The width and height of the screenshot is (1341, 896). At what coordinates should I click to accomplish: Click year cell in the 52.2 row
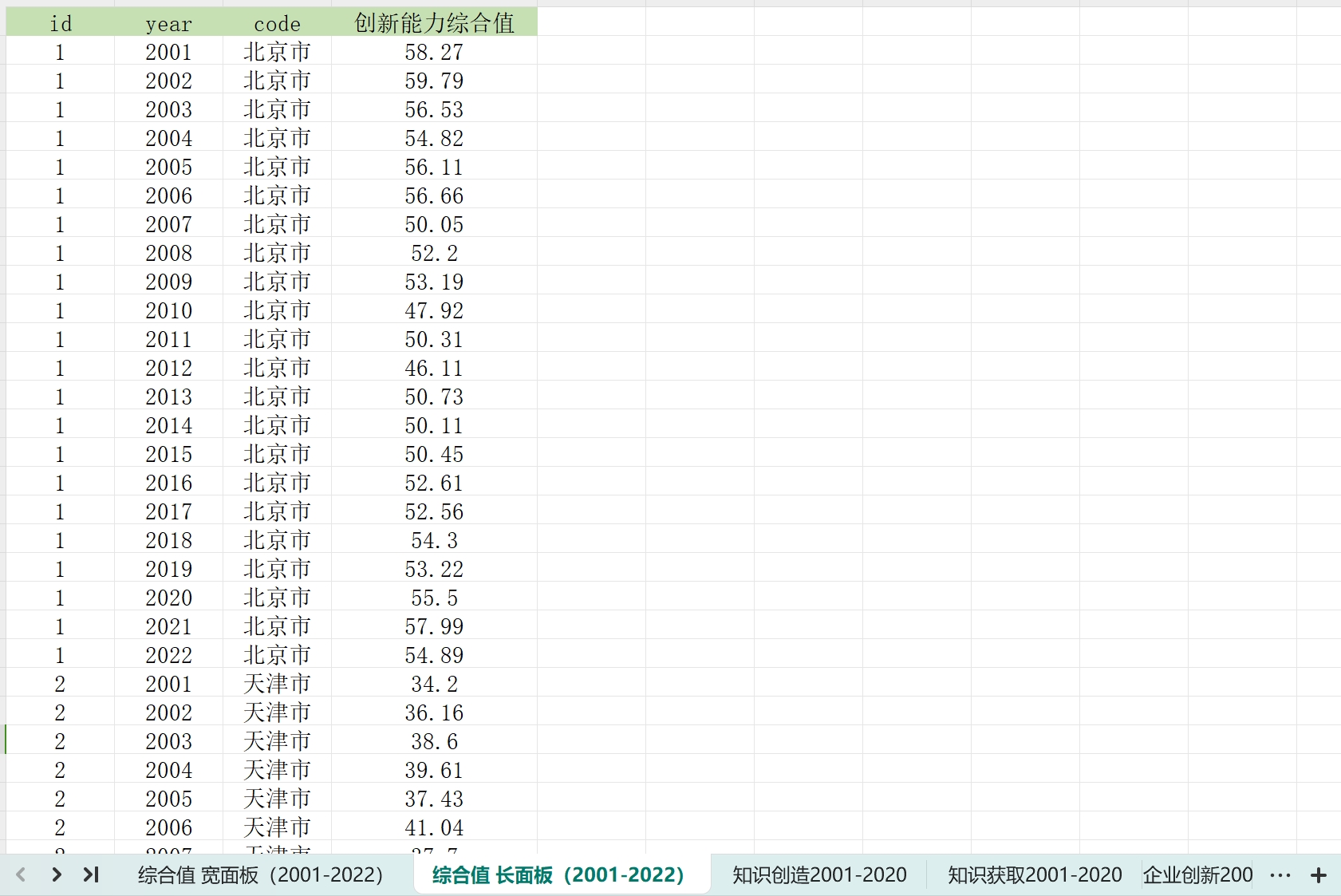(169, 253)
